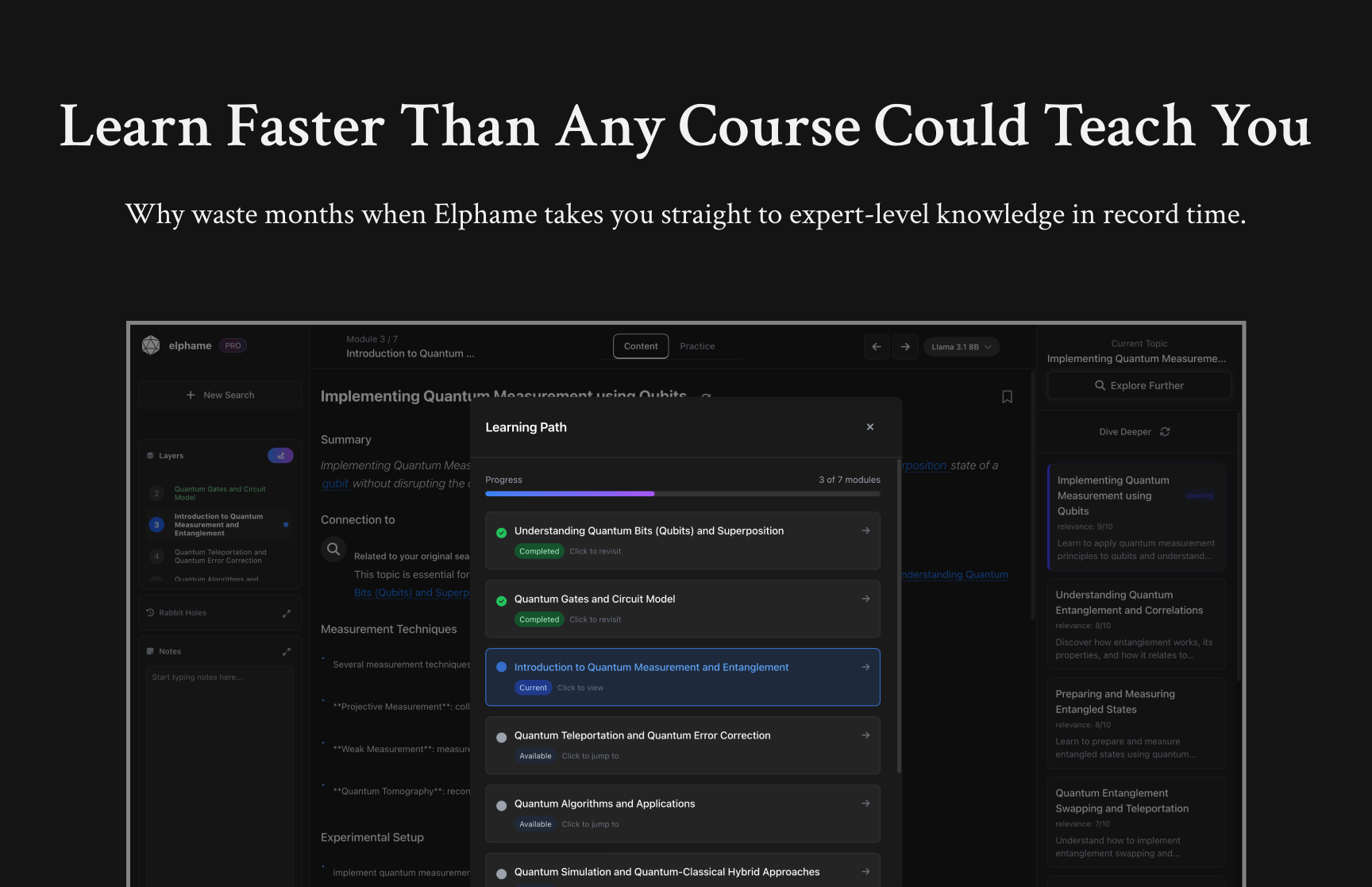Click green checkmark on Understanding Quantum Bits module
1372x887 pixels.
[501, 533]
